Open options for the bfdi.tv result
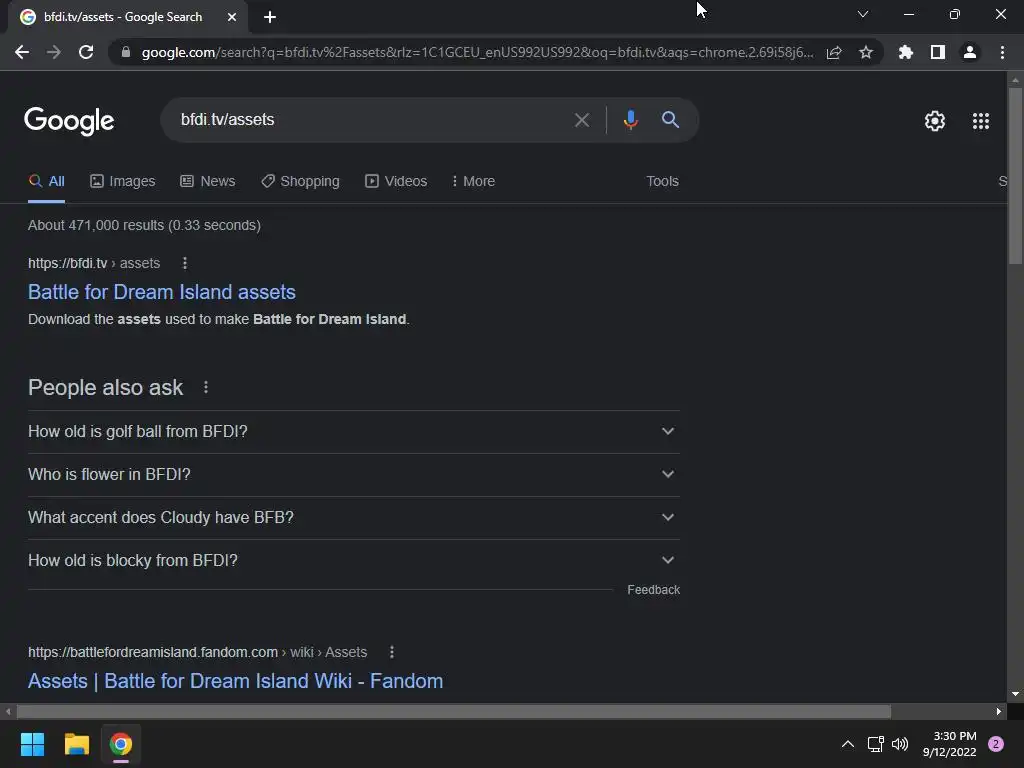Screen dimensions: 1024x768 (x=185, y=263)
